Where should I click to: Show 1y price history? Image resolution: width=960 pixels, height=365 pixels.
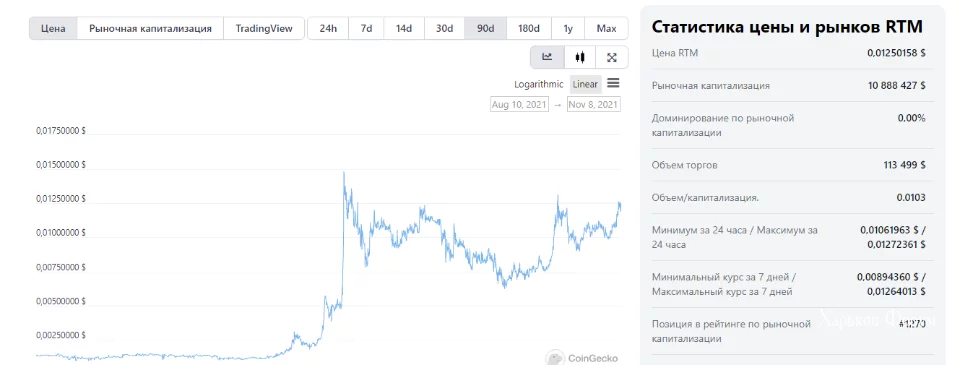(568, 28)
